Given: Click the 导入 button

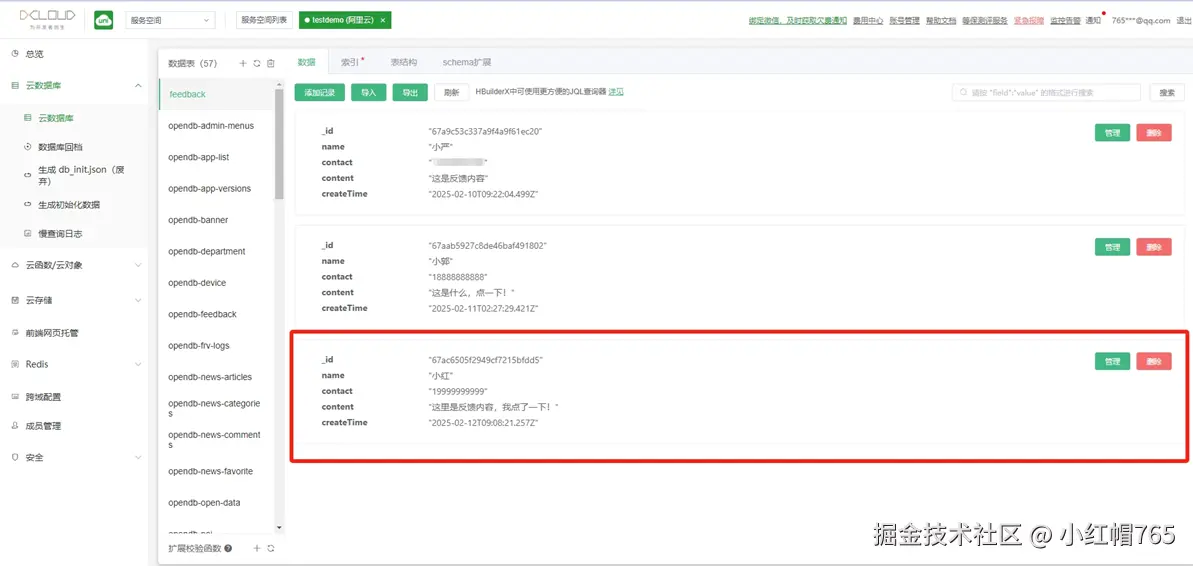Looking at the screenshot, I should pyautogui.click(x=369, y=92).
